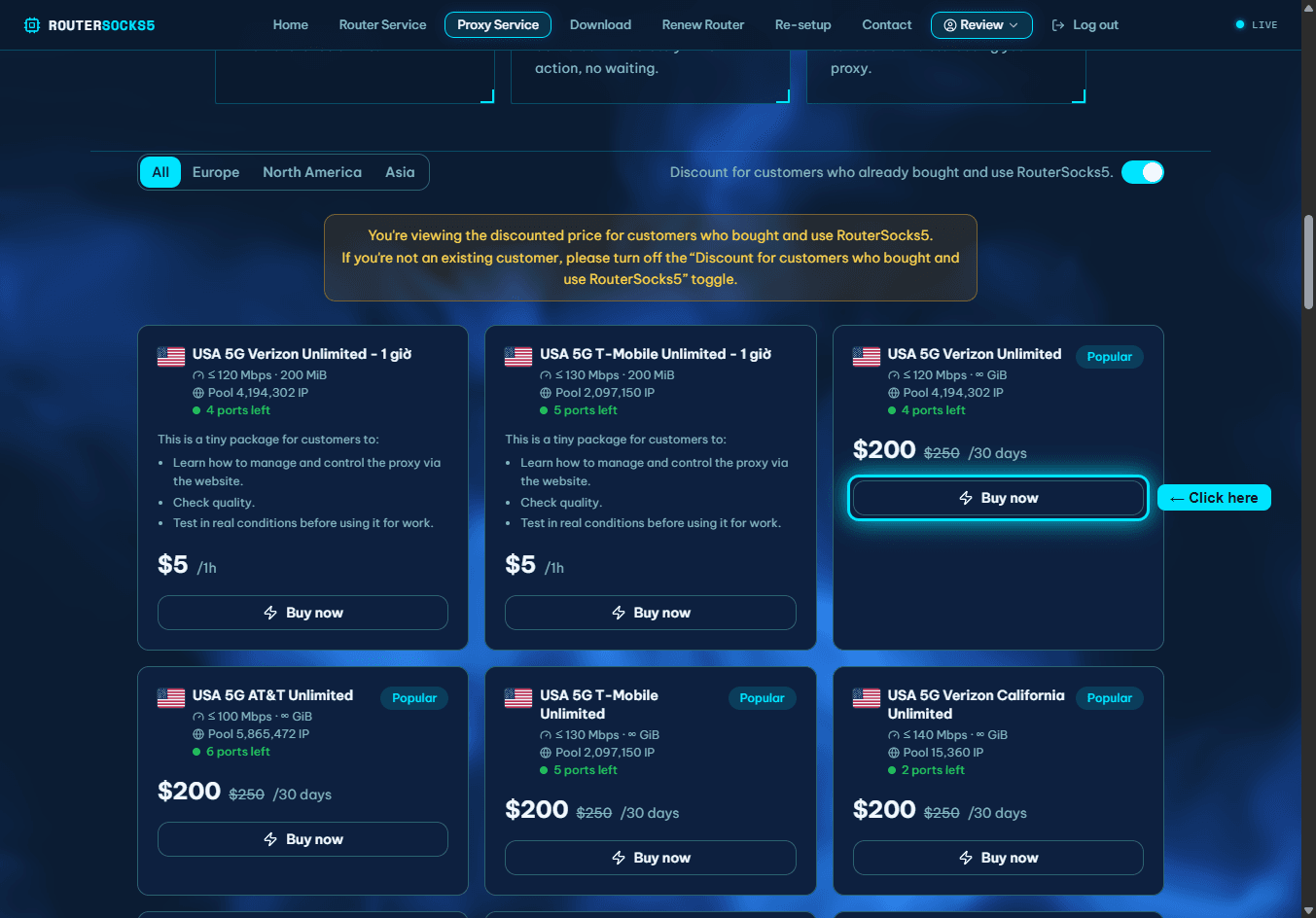Open the Router Service page

(x=382, y=25)
